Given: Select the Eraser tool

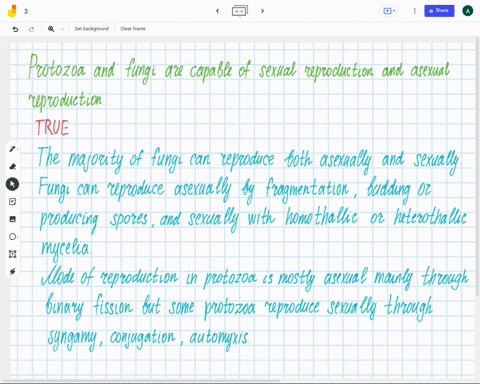Looking at the screenshot, I should 13,166.
